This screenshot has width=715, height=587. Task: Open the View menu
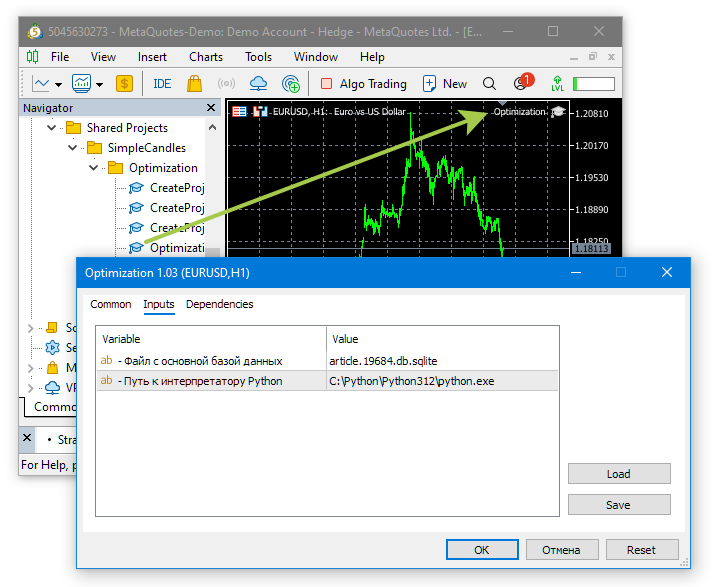103,57
